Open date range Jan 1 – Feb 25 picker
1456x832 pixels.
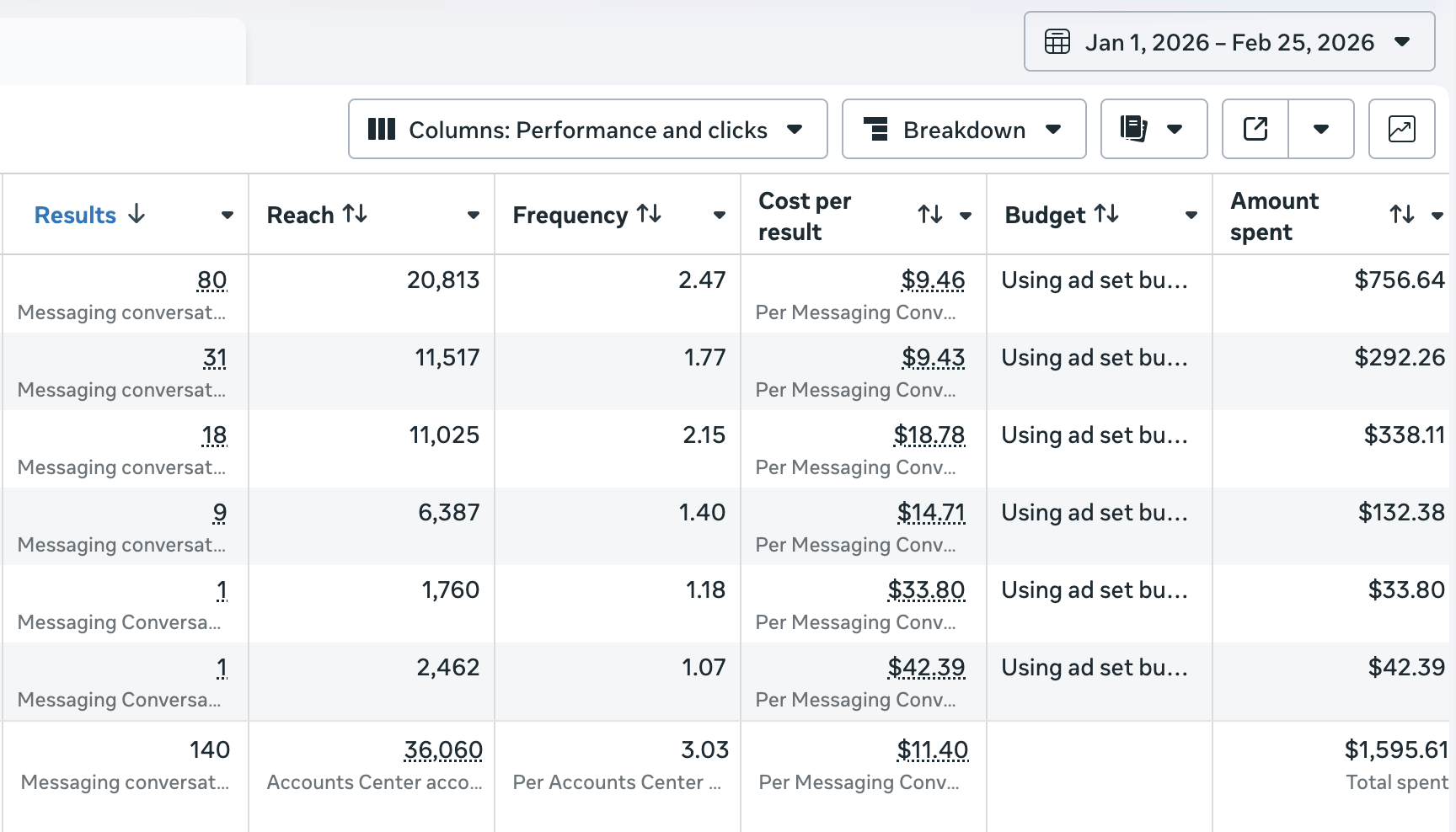[1228, 42]
